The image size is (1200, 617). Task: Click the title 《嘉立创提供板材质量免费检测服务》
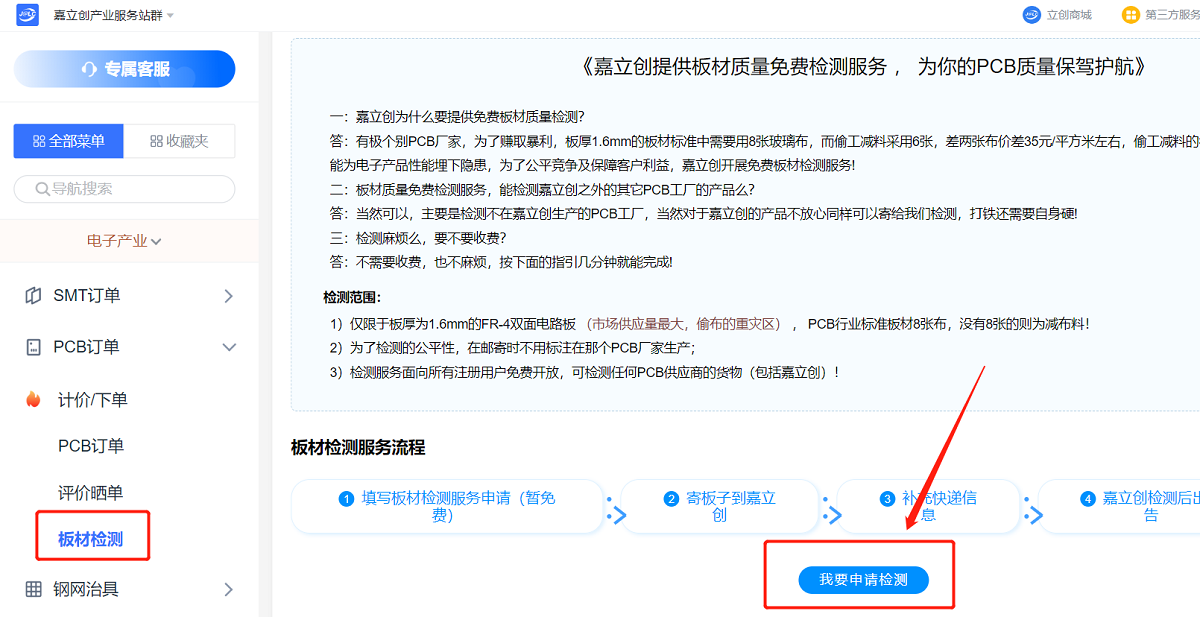pyautogui.click(x=862, y=67)
